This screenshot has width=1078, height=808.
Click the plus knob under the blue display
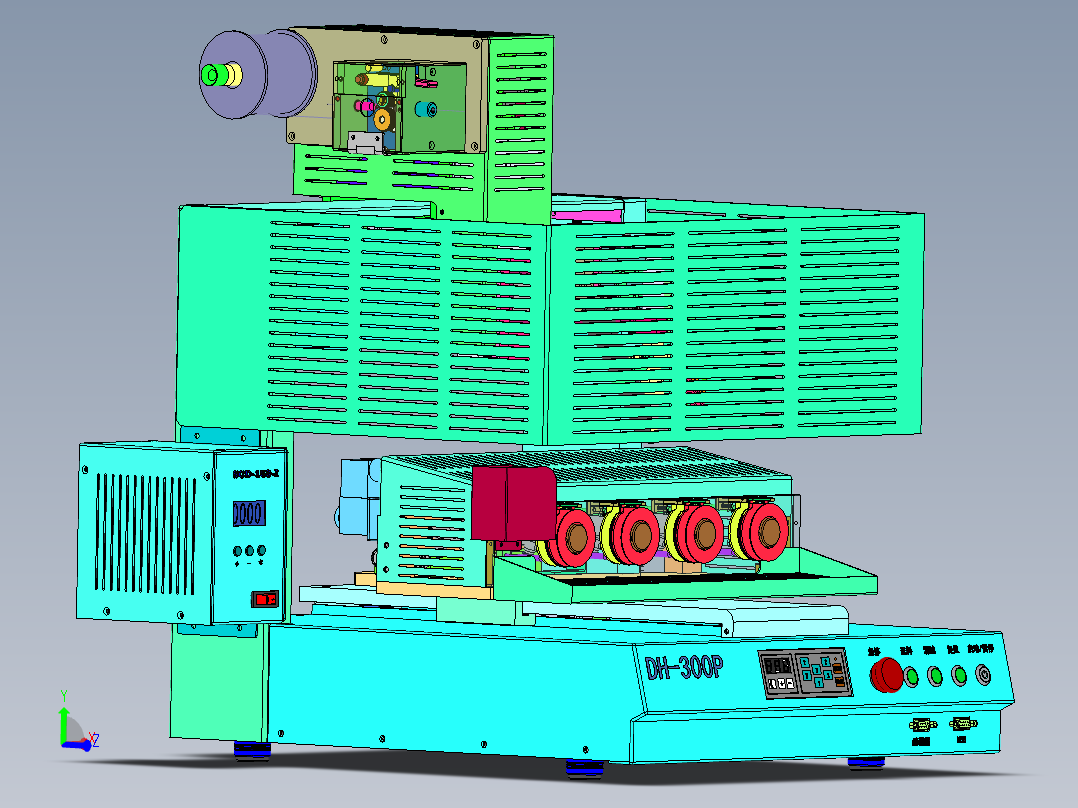click(x=237, y=551)
